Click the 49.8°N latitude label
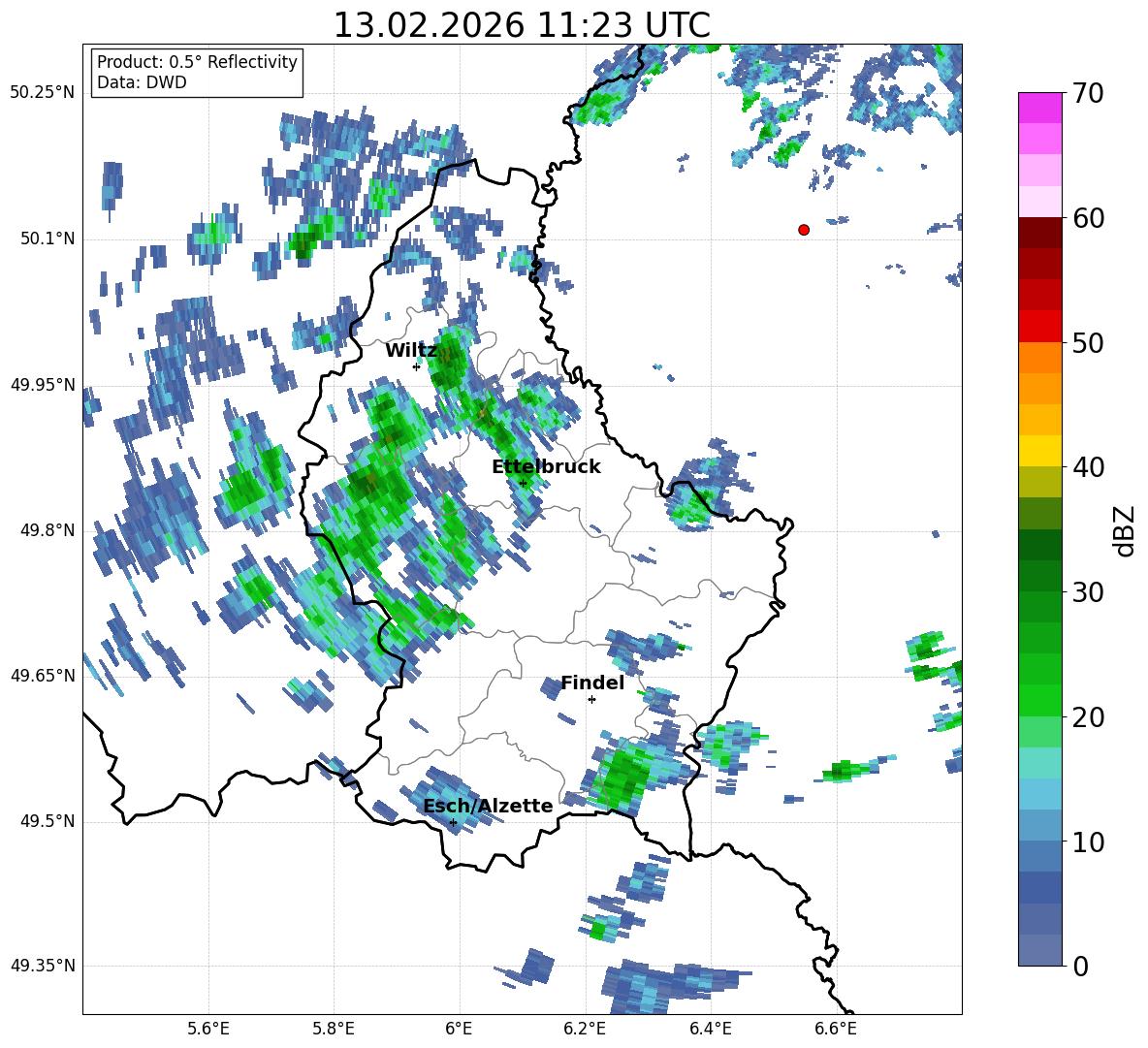Viewport: 1148px width, 1048px height. coord(47,530)
